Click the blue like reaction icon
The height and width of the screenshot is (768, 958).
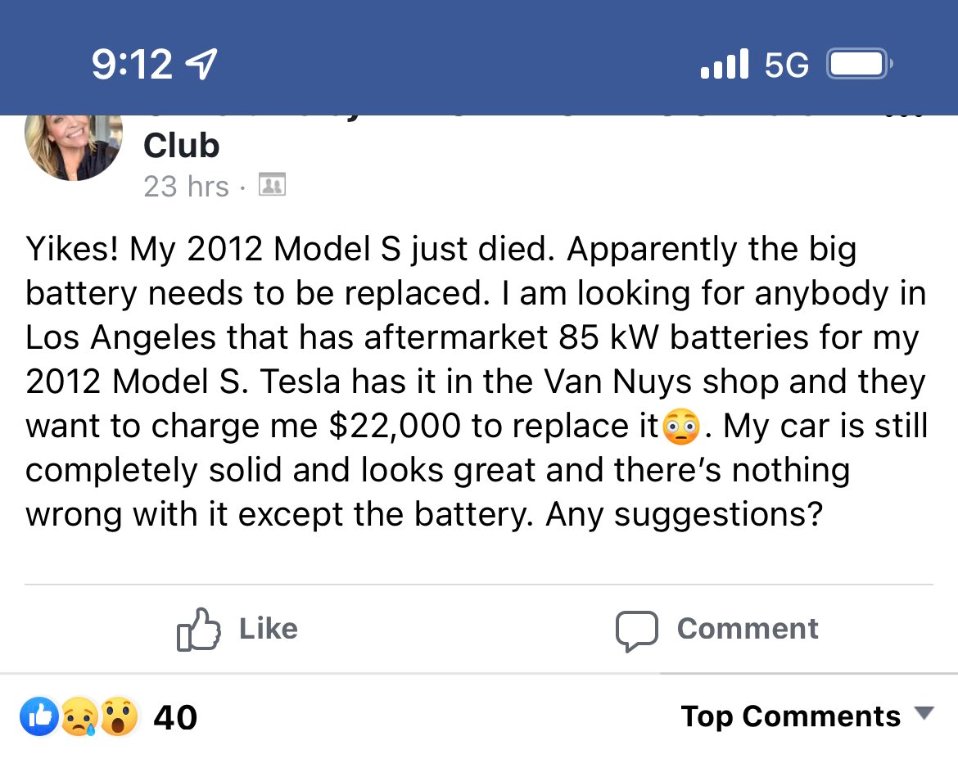coord(40,716)
